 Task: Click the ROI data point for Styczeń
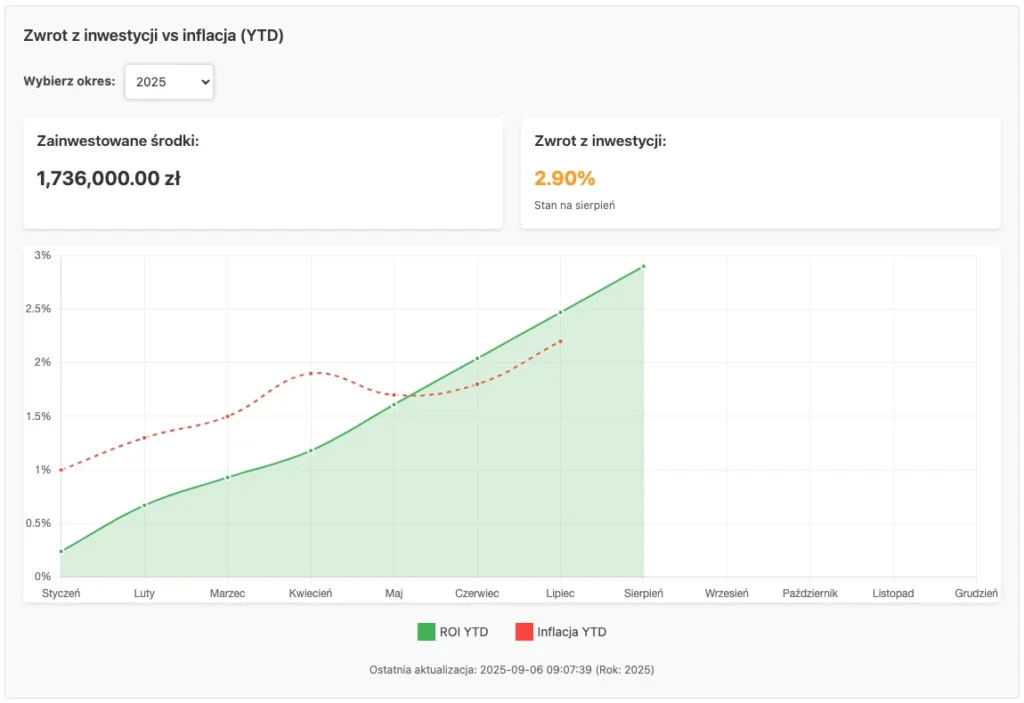point(61,551)
